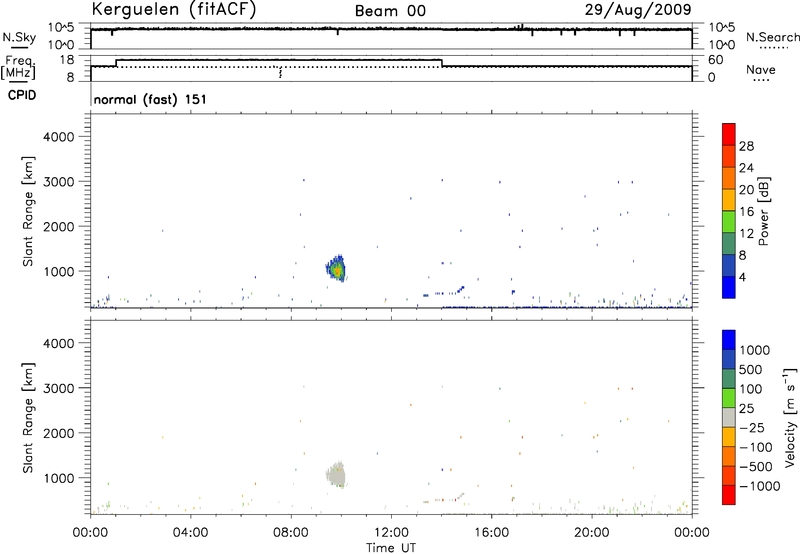Screen dimensions: 800x554
Task: Click the frequency step-down near 14:00 UT
Action: coord(442,63)
